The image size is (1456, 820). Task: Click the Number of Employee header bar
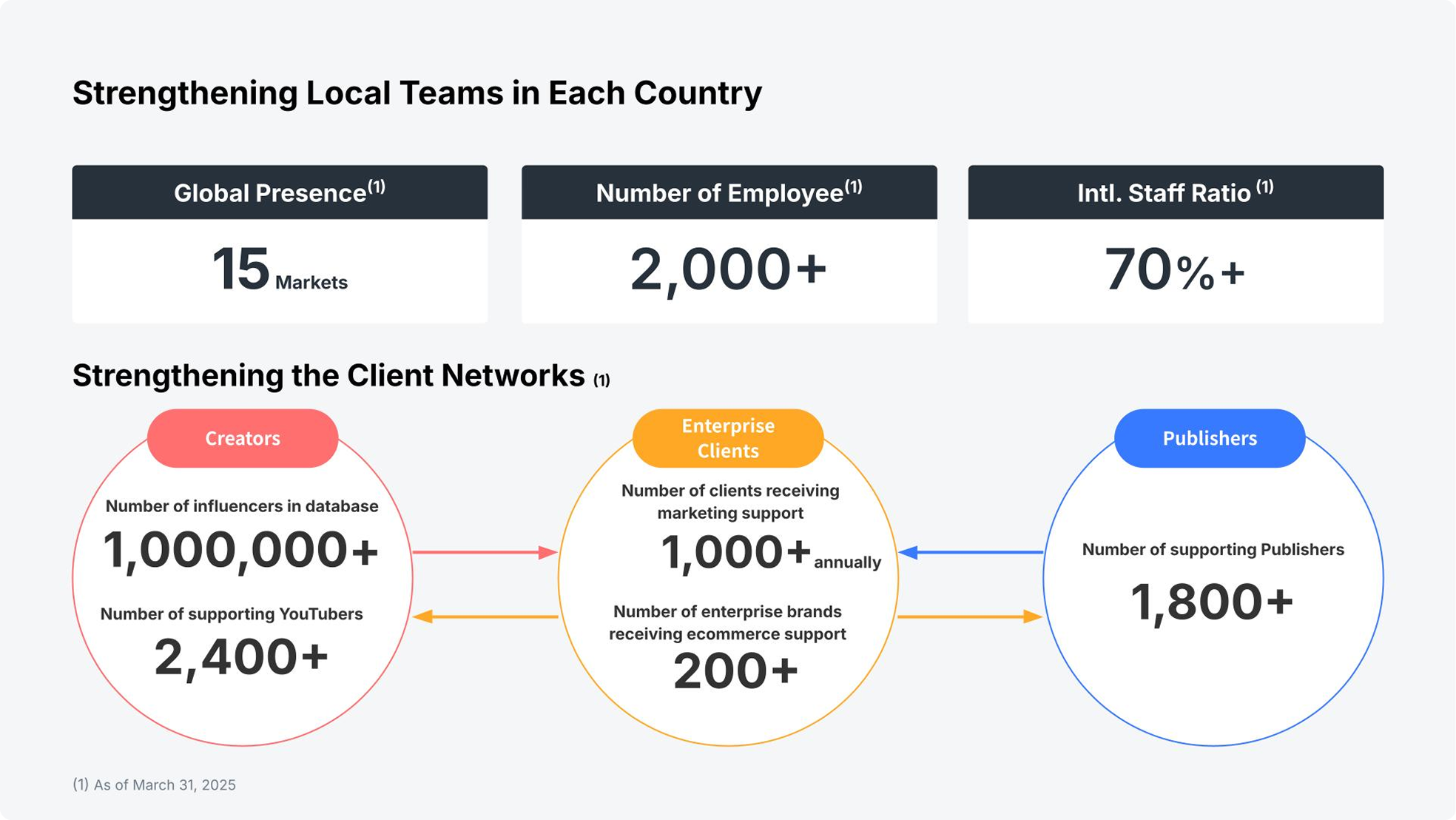(x=729, y=192)
